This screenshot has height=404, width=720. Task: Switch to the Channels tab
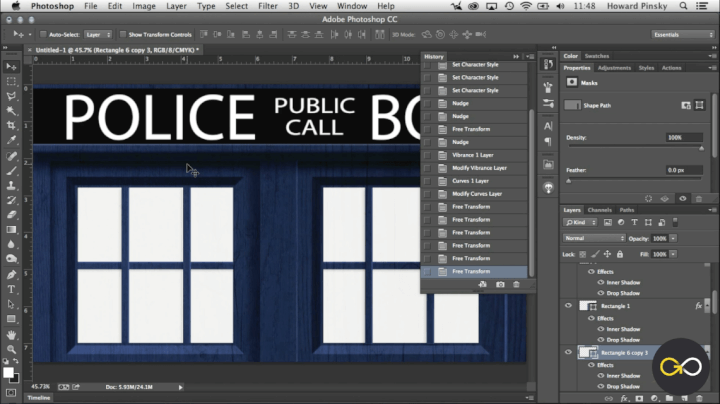[600, 210]
